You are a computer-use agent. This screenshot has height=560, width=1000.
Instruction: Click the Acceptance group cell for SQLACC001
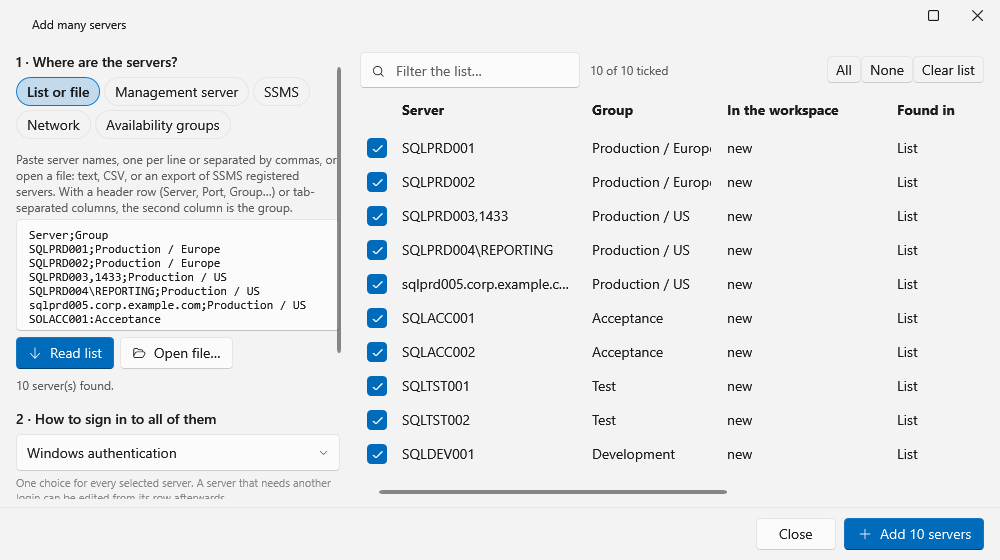coord(628,318)
